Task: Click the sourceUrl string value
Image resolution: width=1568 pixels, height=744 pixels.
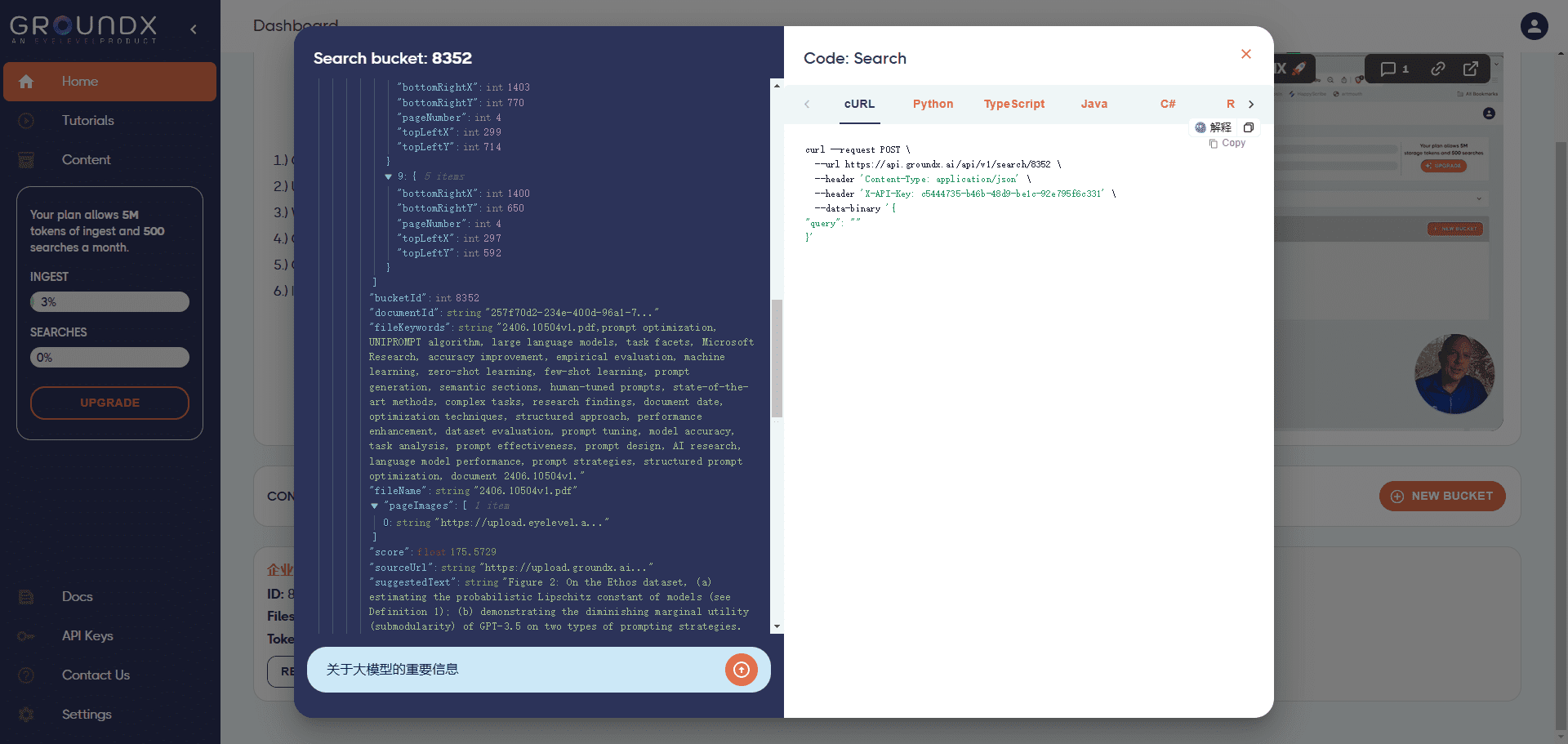Action: point(566,568)
